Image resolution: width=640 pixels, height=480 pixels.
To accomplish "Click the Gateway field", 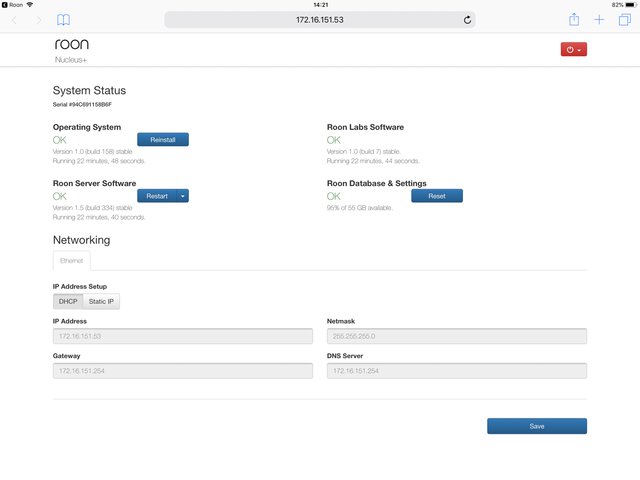I will [182, 371].
